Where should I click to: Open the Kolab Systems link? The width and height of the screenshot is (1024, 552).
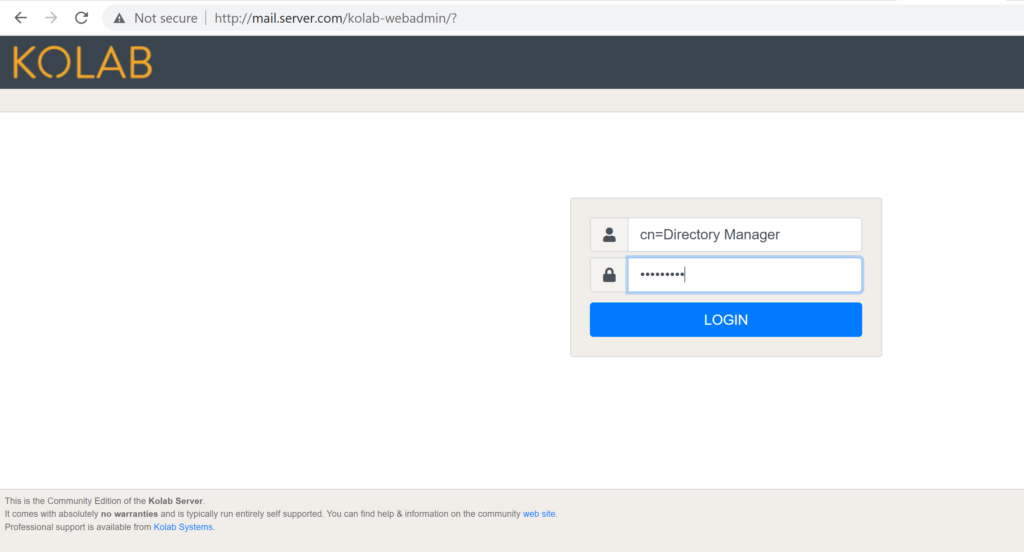pyautogui.click(x=183, y=527)
